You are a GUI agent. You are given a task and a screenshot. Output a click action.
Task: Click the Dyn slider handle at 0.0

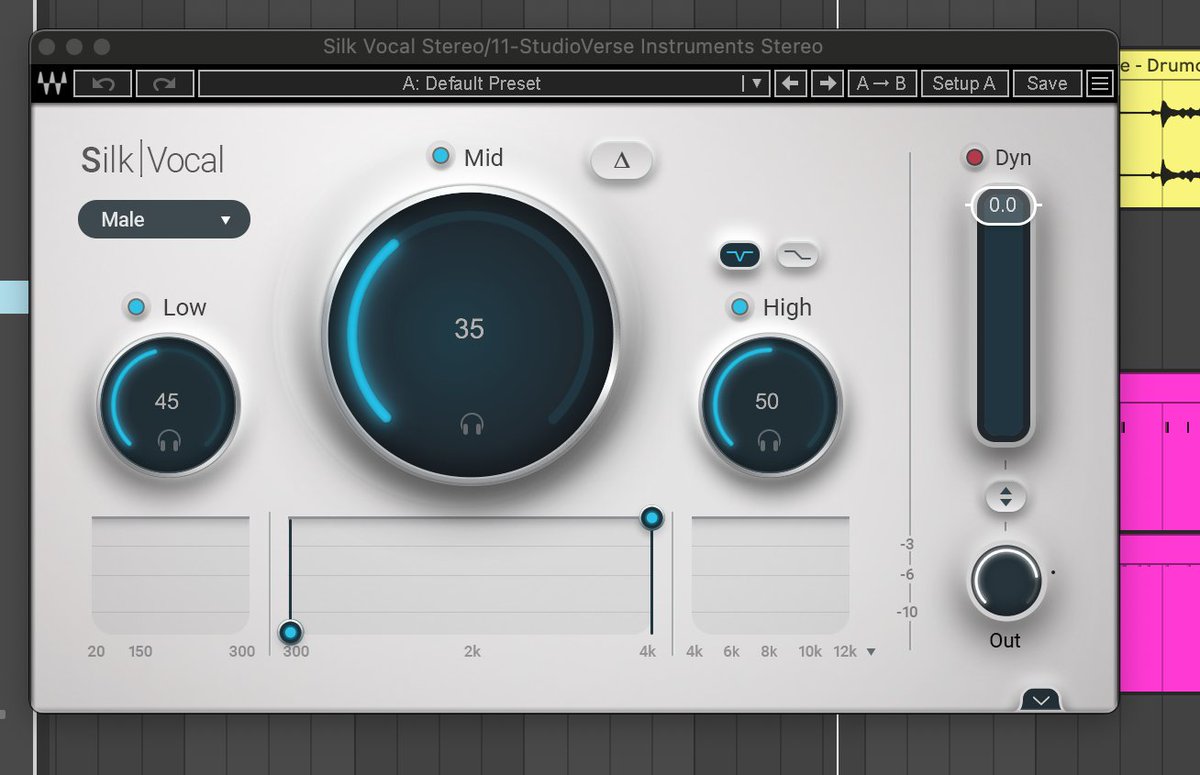(x=1003, y=205)
